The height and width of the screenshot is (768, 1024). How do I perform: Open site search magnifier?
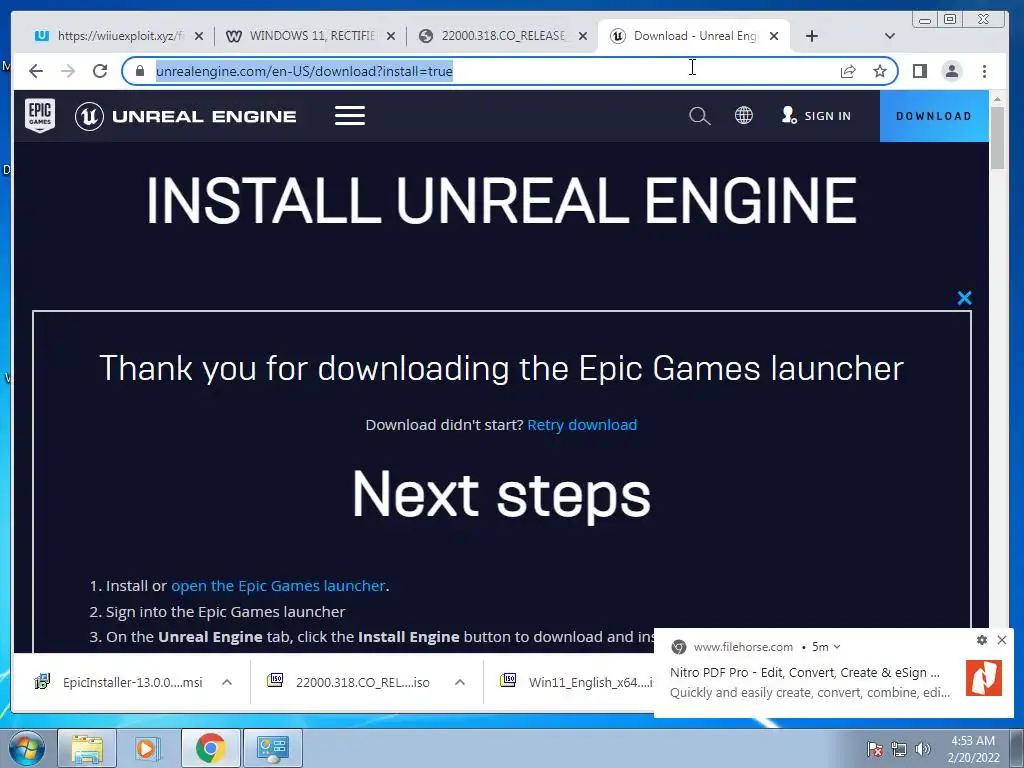(699, 116)
